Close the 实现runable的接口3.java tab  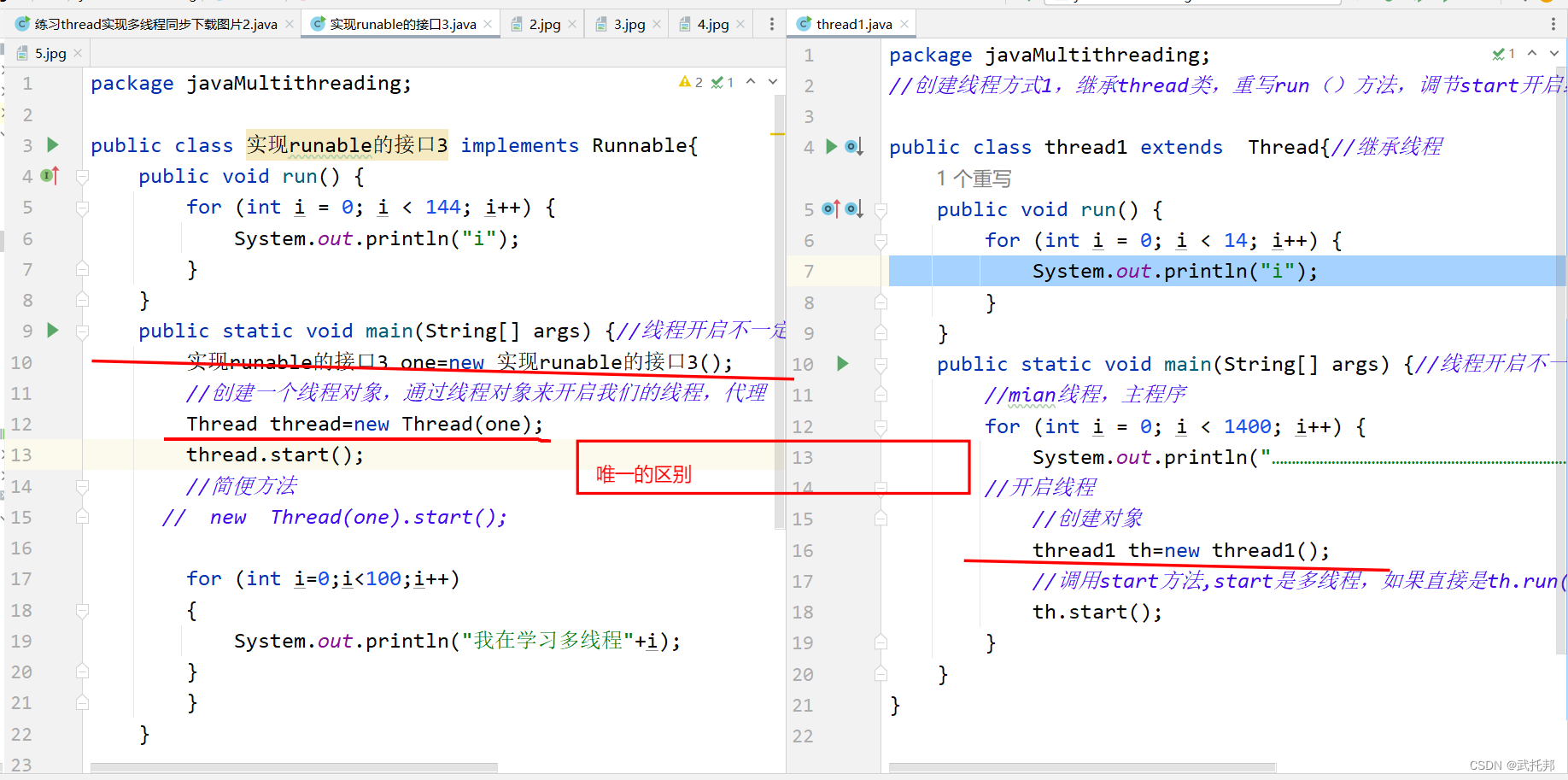pyautogui.click(x=488, y=24)
